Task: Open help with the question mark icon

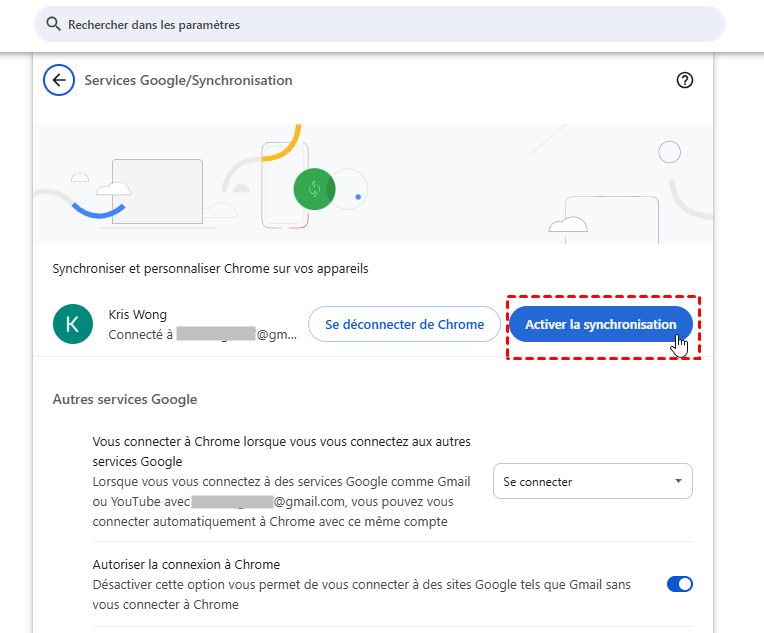Action: pos(685,81)
